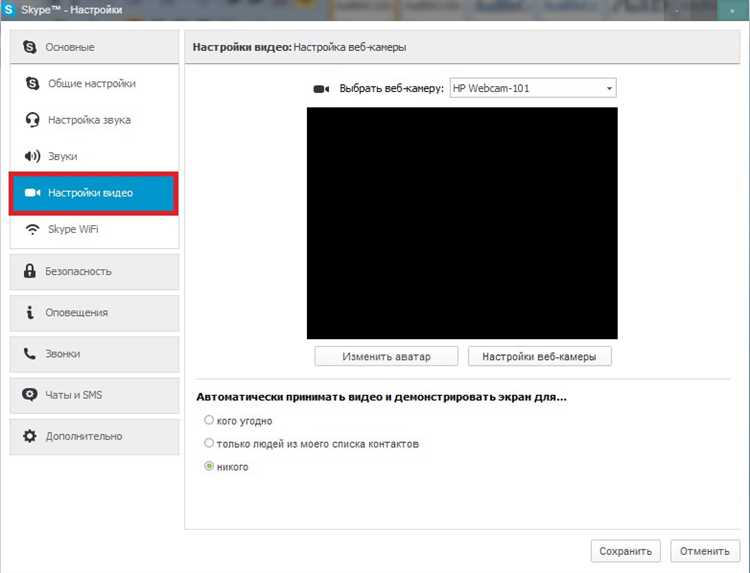Expand the Звонки section
The height and width of the screenshot is (573, 750).
94,354
